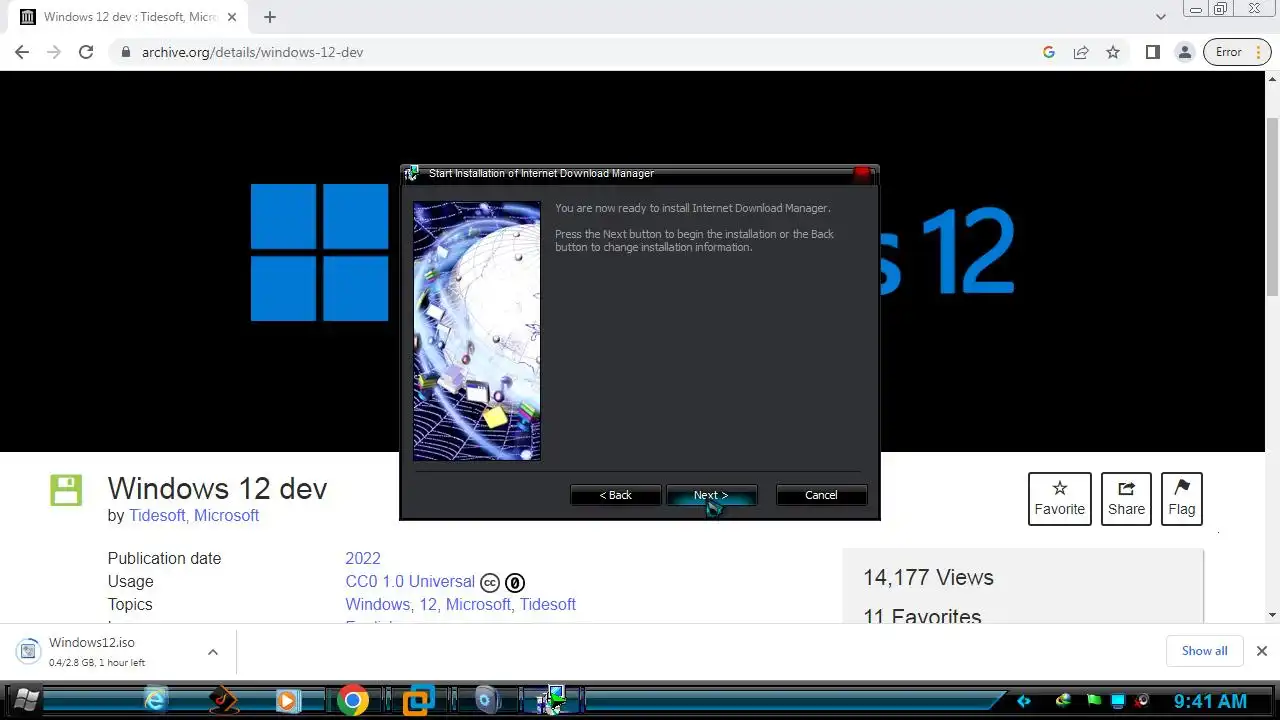Click the green flag tray icon

tap(1094, 701)
